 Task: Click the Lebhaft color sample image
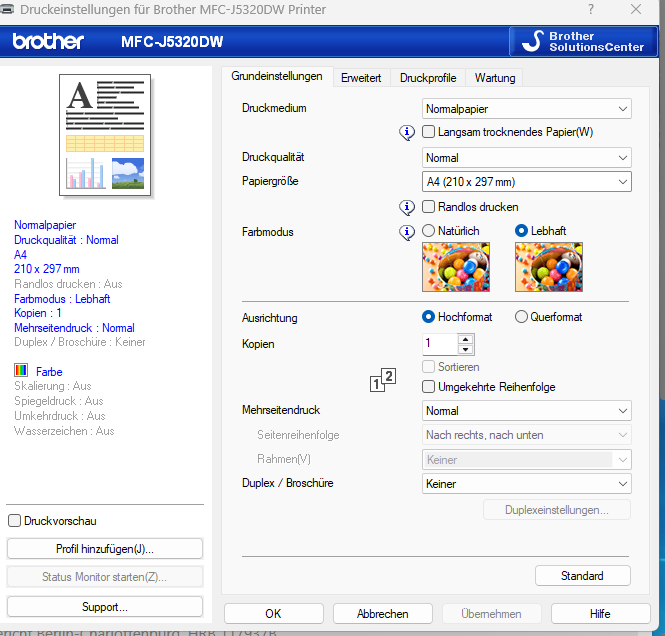[x=549, y=267]
